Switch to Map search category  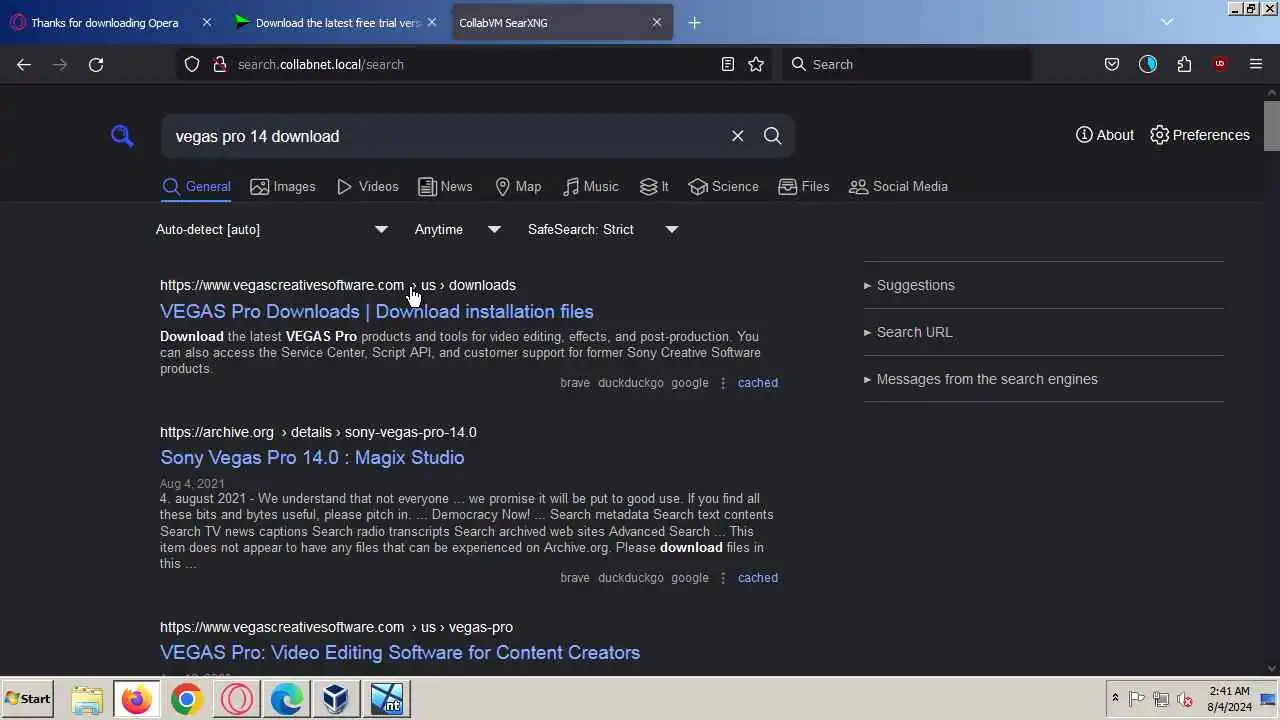coord(518,187)
